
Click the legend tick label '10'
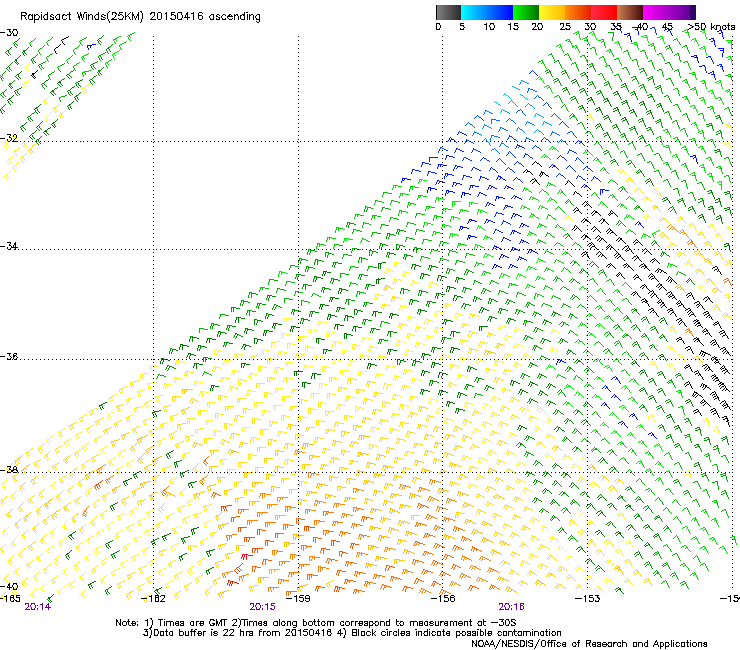point(489,27)
